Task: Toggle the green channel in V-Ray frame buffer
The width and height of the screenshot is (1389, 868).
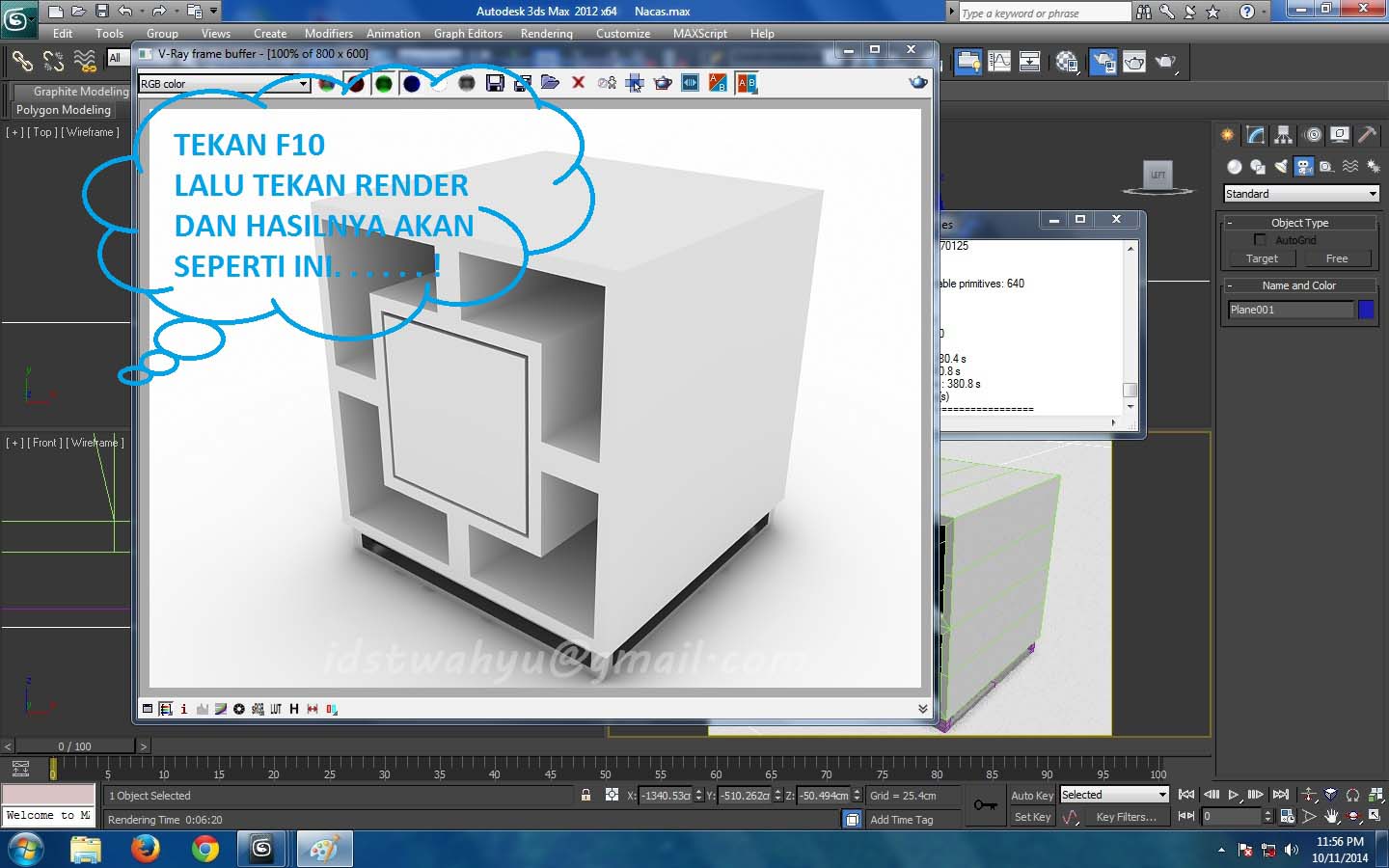Action: (x=384, y=84)
